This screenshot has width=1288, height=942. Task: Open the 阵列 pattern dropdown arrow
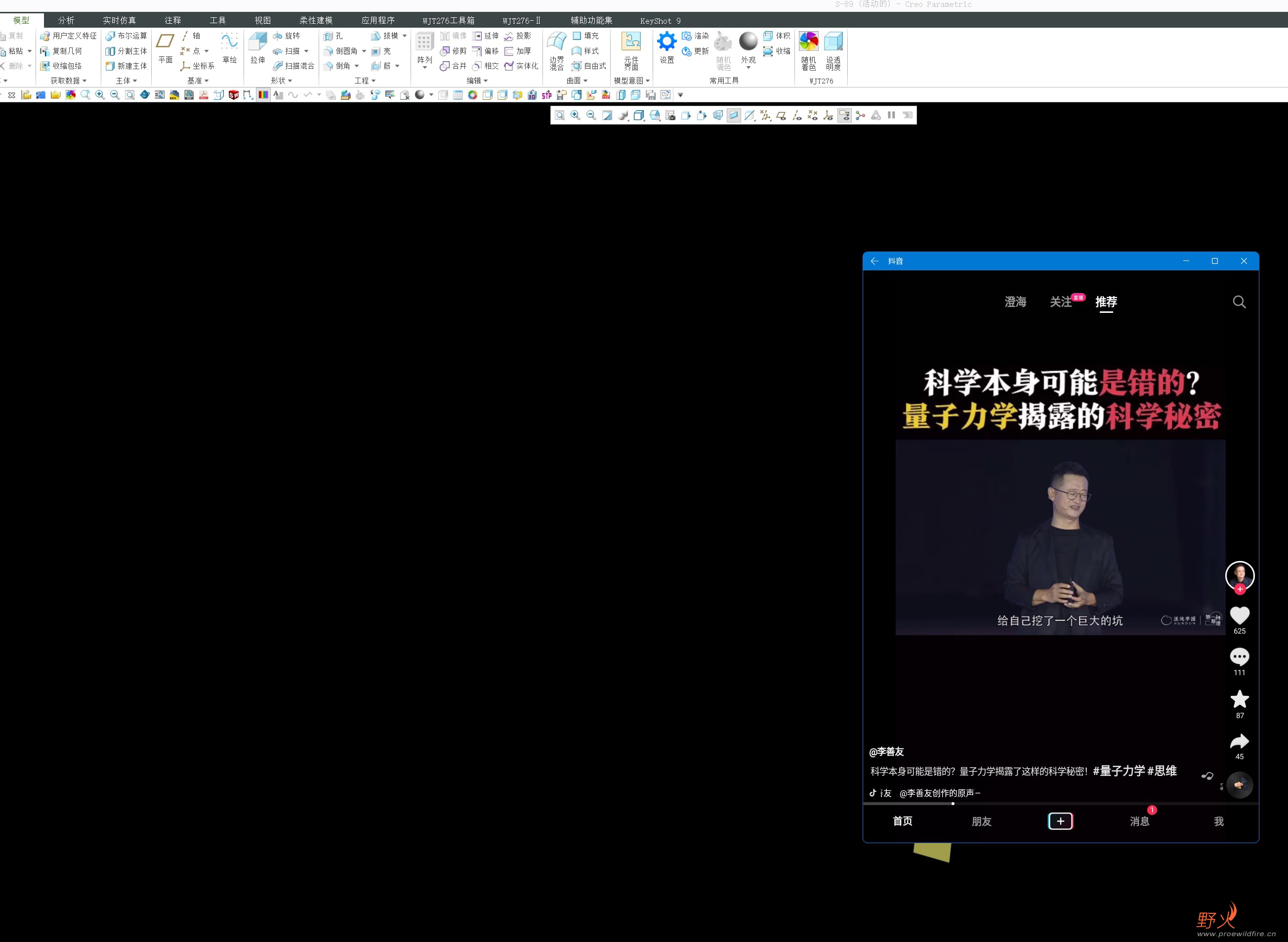point(424,68)
